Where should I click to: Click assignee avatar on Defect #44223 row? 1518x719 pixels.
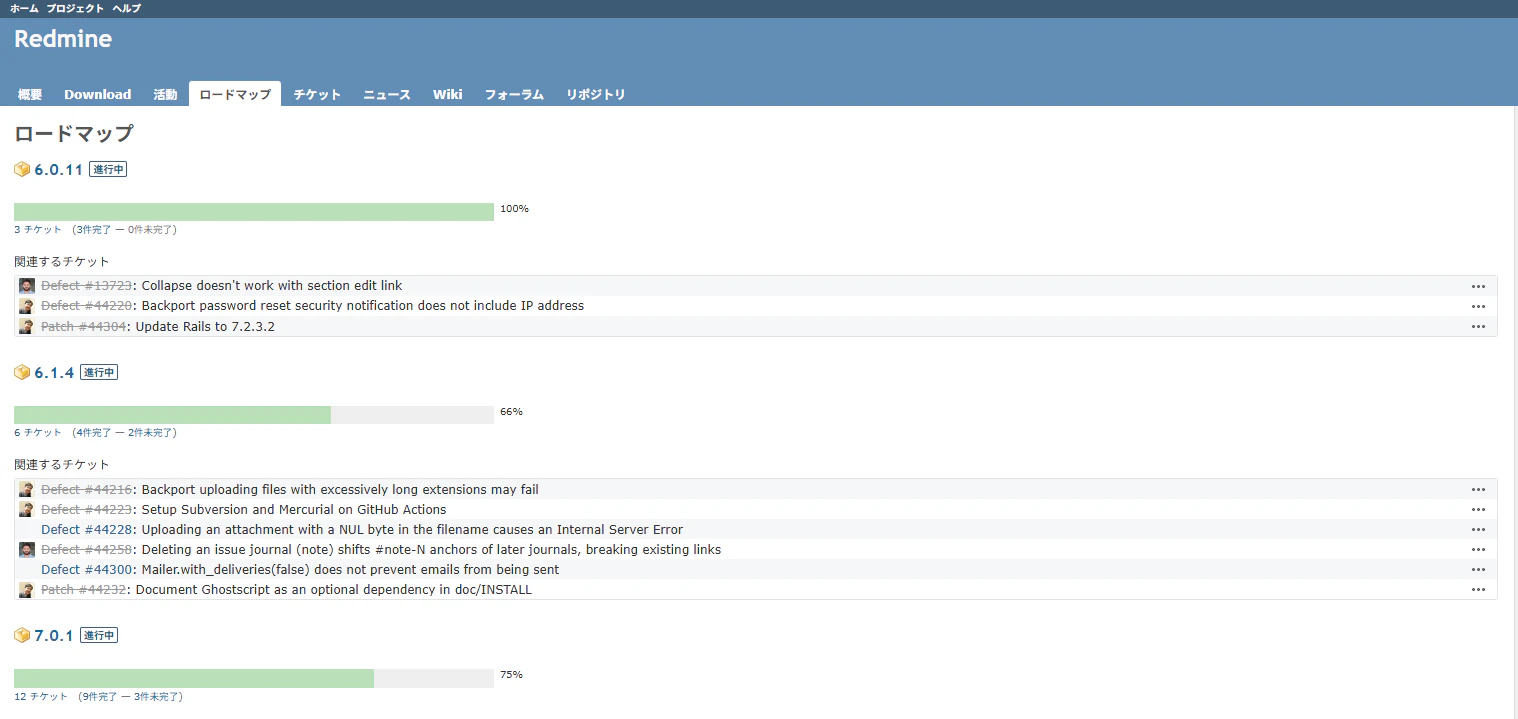point(27,510)
